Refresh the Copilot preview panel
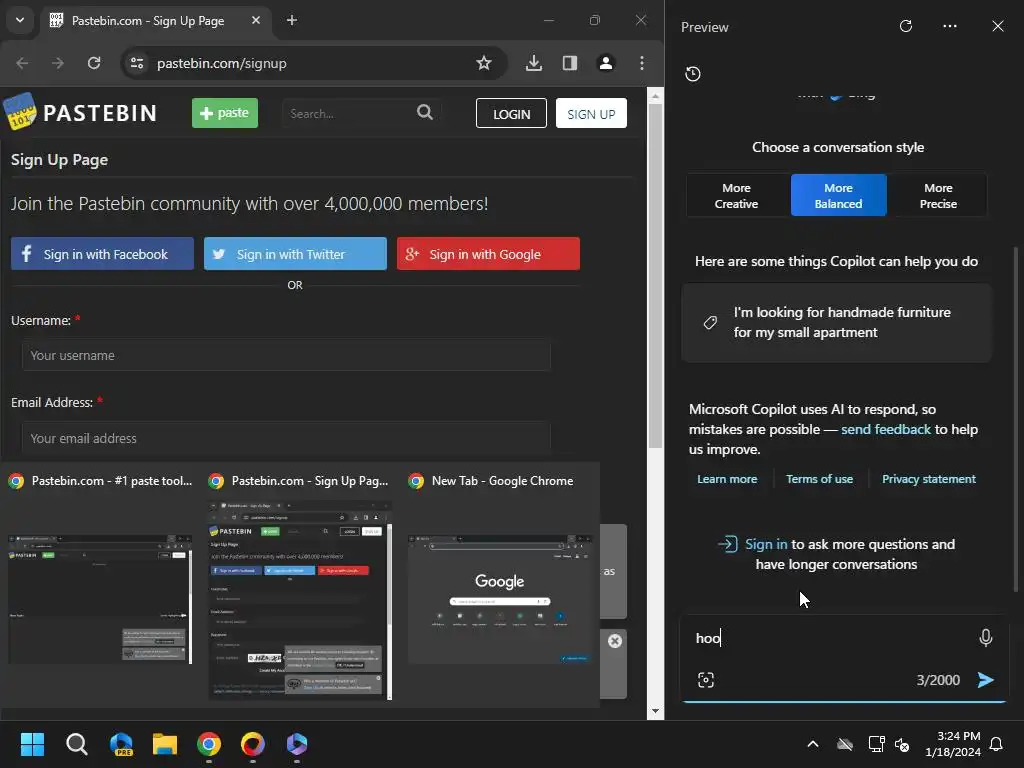This screenshot has width=1024, height=768. tap(906, 26)
